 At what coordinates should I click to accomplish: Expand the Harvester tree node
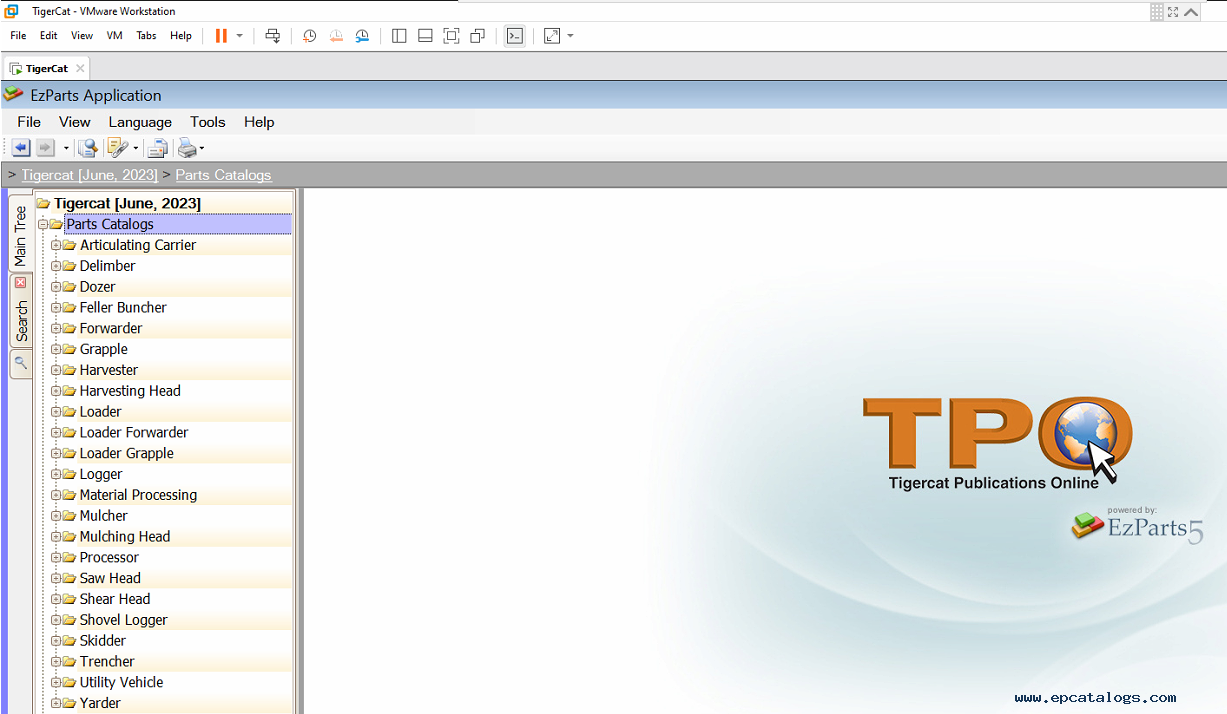coord(56,370)
